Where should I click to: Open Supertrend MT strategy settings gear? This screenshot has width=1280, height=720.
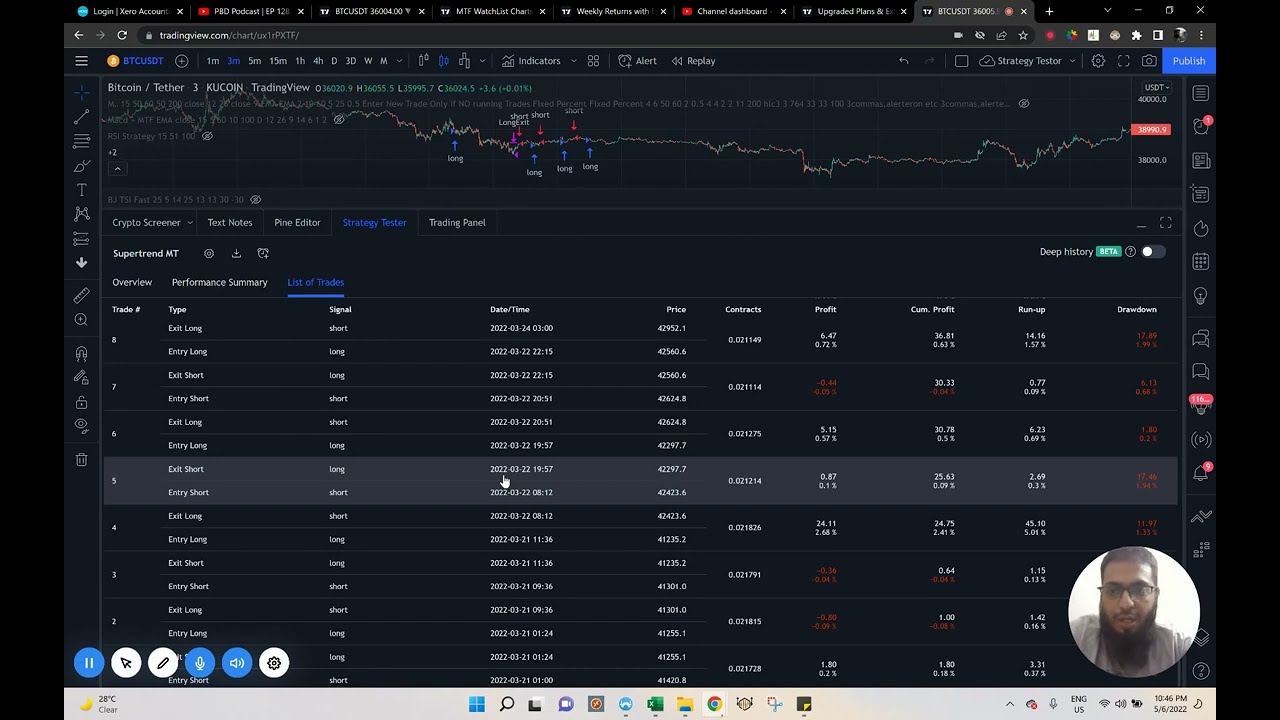pyautogui.click(x=209, y=254)
